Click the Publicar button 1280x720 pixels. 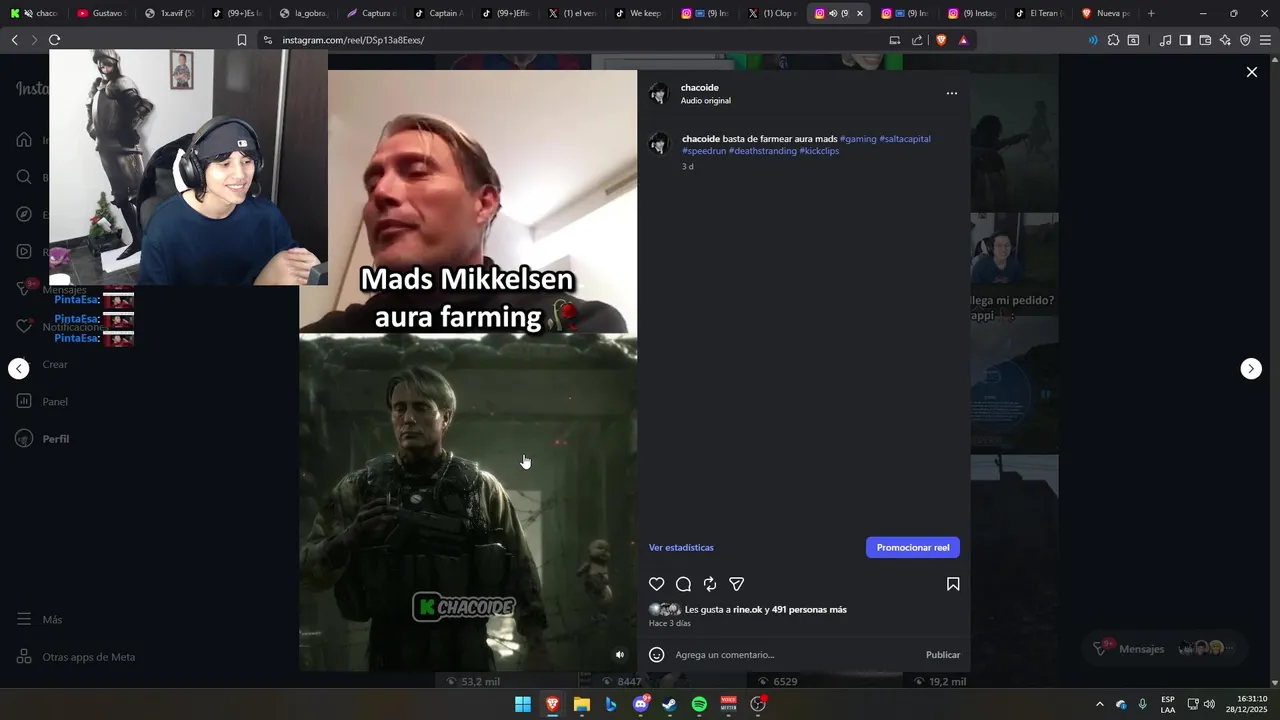point(943,655)
